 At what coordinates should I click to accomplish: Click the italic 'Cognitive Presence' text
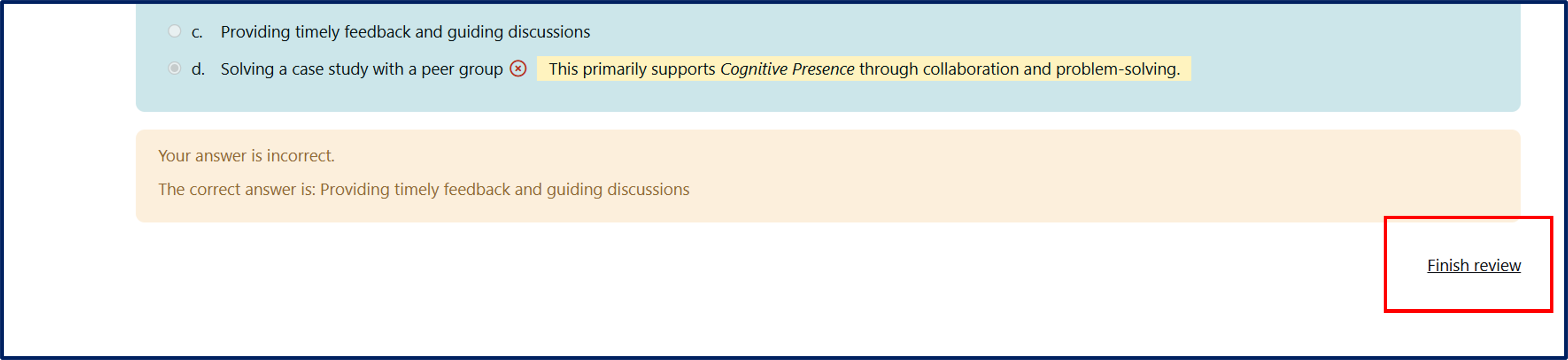(x=787, y=70)
